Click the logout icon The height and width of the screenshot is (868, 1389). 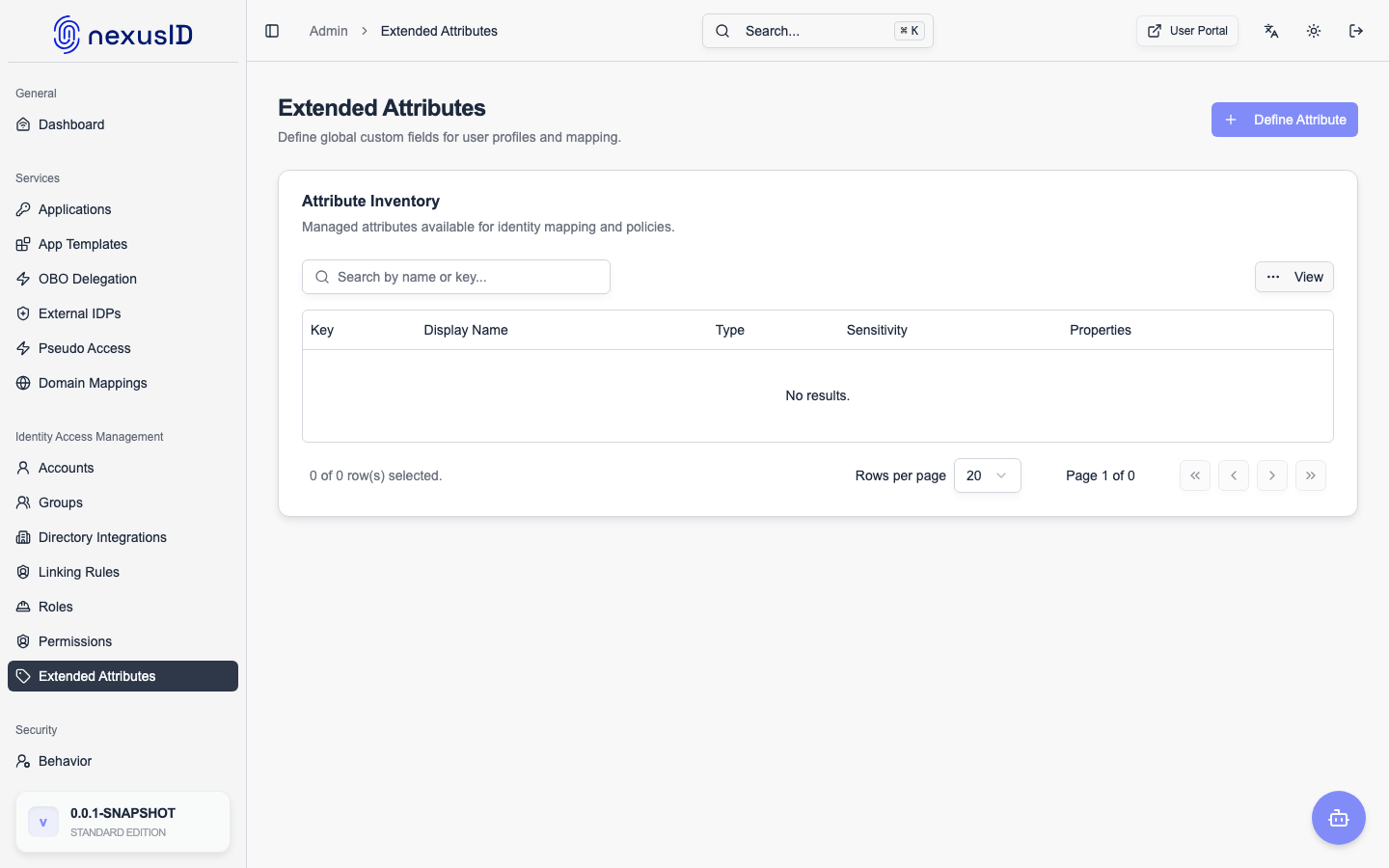pyautogui.click(x=1356, y=31)
